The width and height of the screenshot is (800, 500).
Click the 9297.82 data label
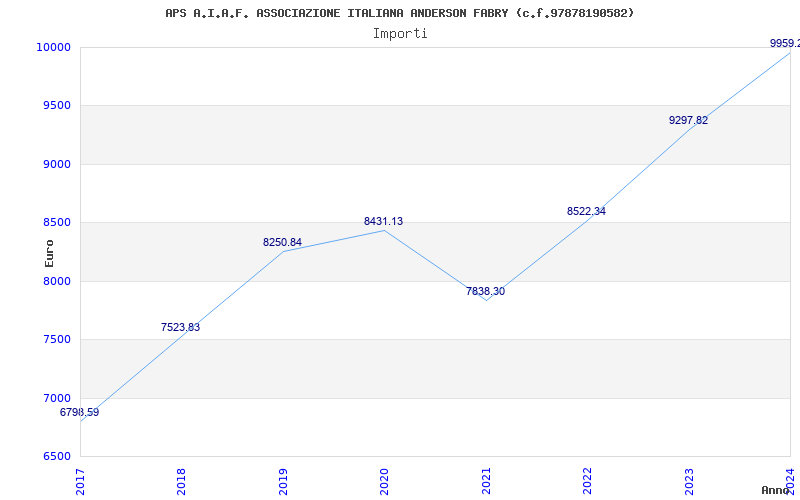tap(688, 120)
